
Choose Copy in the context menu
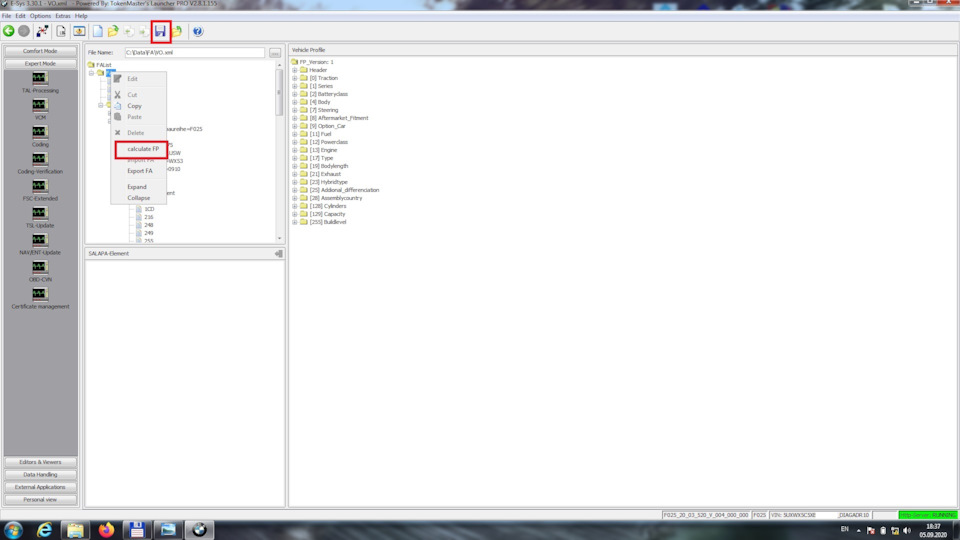click(x=134, y=106)
